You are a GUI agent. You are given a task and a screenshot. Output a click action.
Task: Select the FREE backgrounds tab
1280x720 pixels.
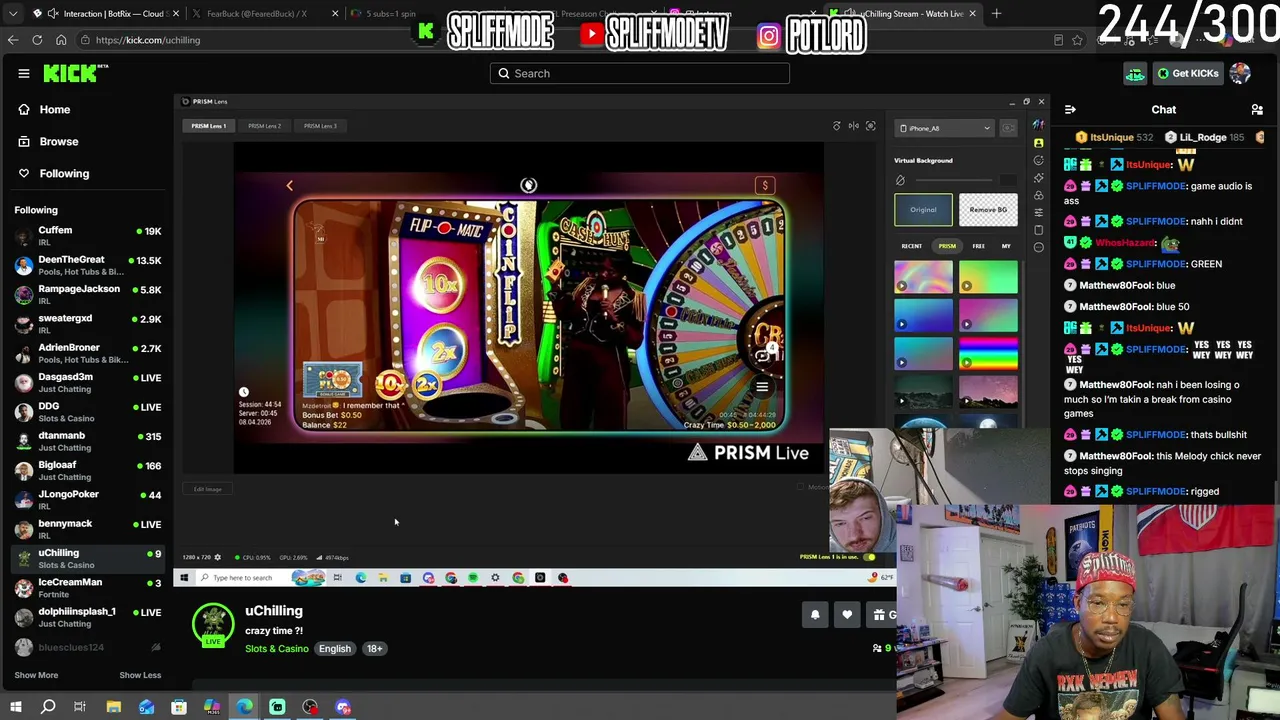pyautogui.click(x=979, y=246)
